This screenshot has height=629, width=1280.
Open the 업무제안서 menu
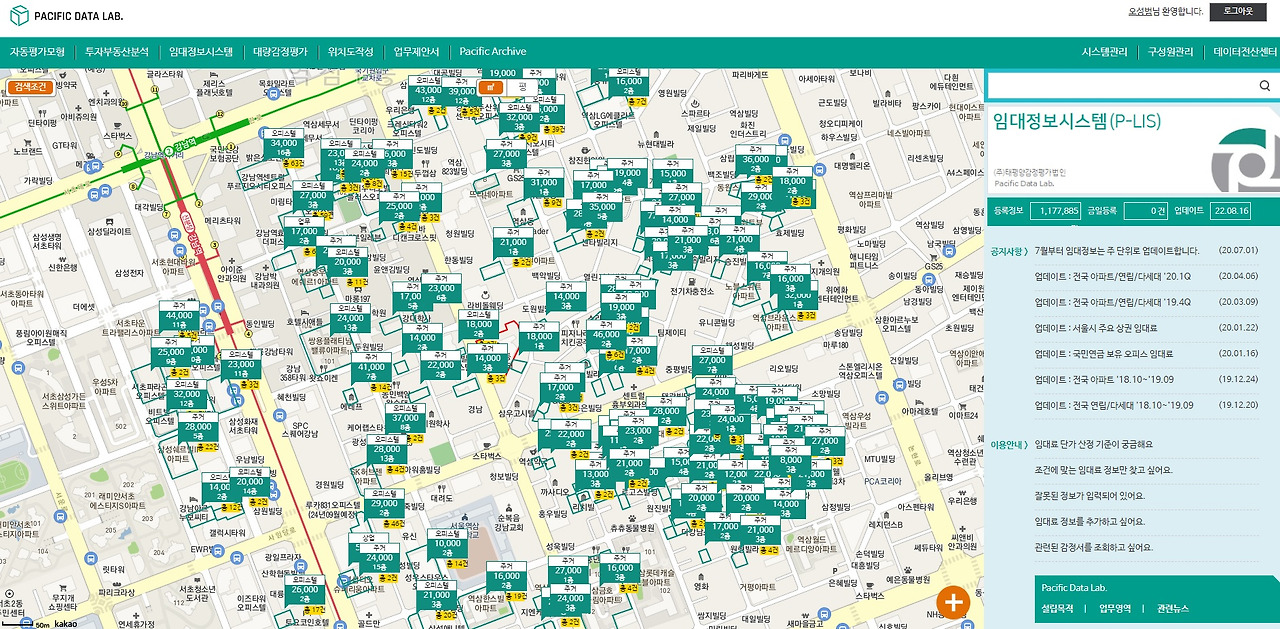[x=416, y=51]
